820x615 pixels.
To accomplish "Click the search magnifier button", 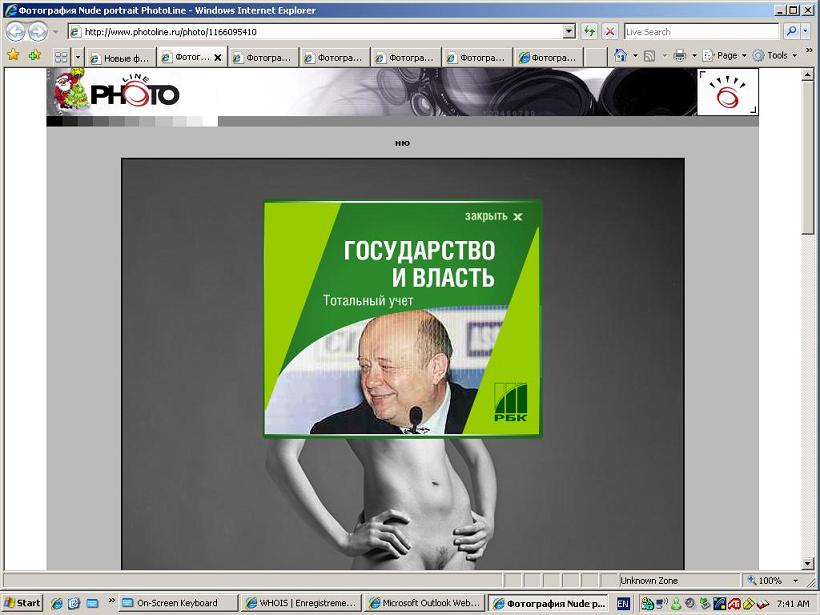I will [x=790, y=32].
